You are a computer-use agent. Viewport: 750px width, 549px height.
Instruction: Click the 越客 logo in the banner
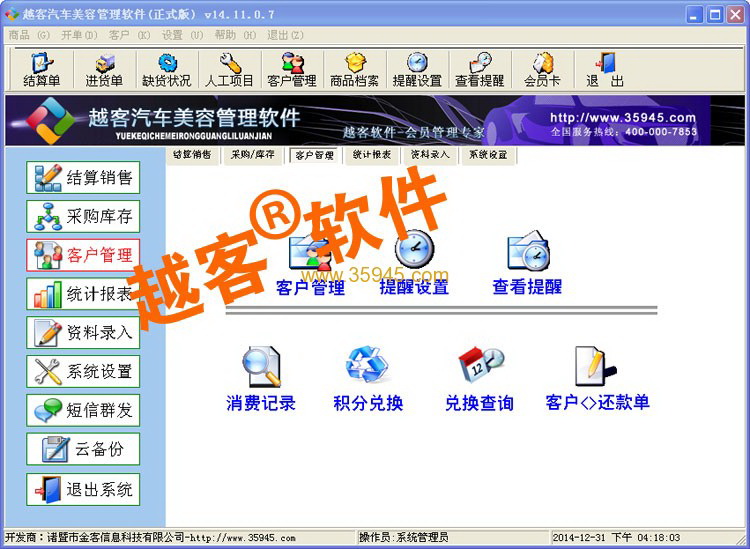pyautogui.click(x=50, y=121)
